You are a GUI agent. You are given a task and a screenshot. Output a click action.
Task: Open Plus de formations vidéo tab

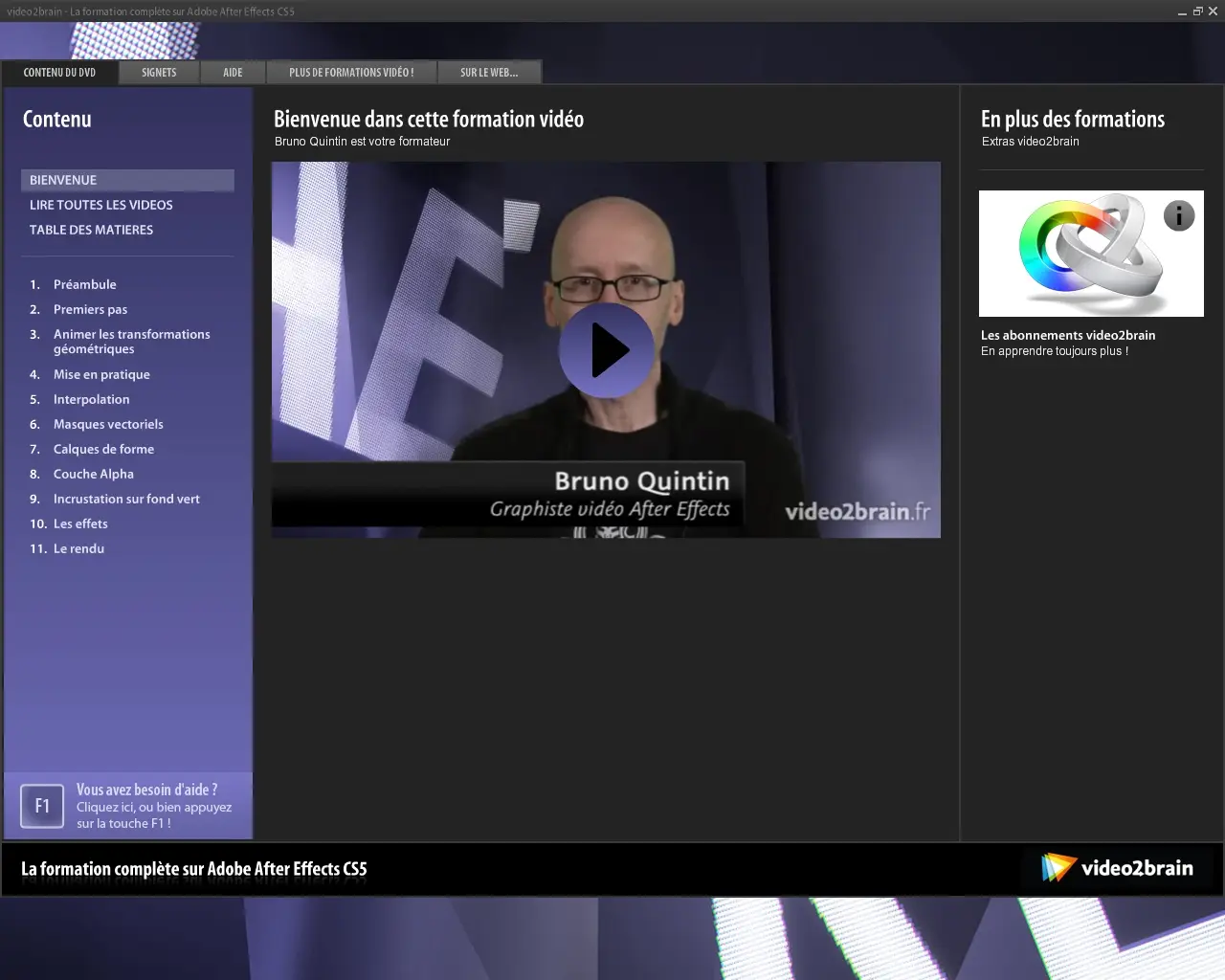click(x=351, y=73)
